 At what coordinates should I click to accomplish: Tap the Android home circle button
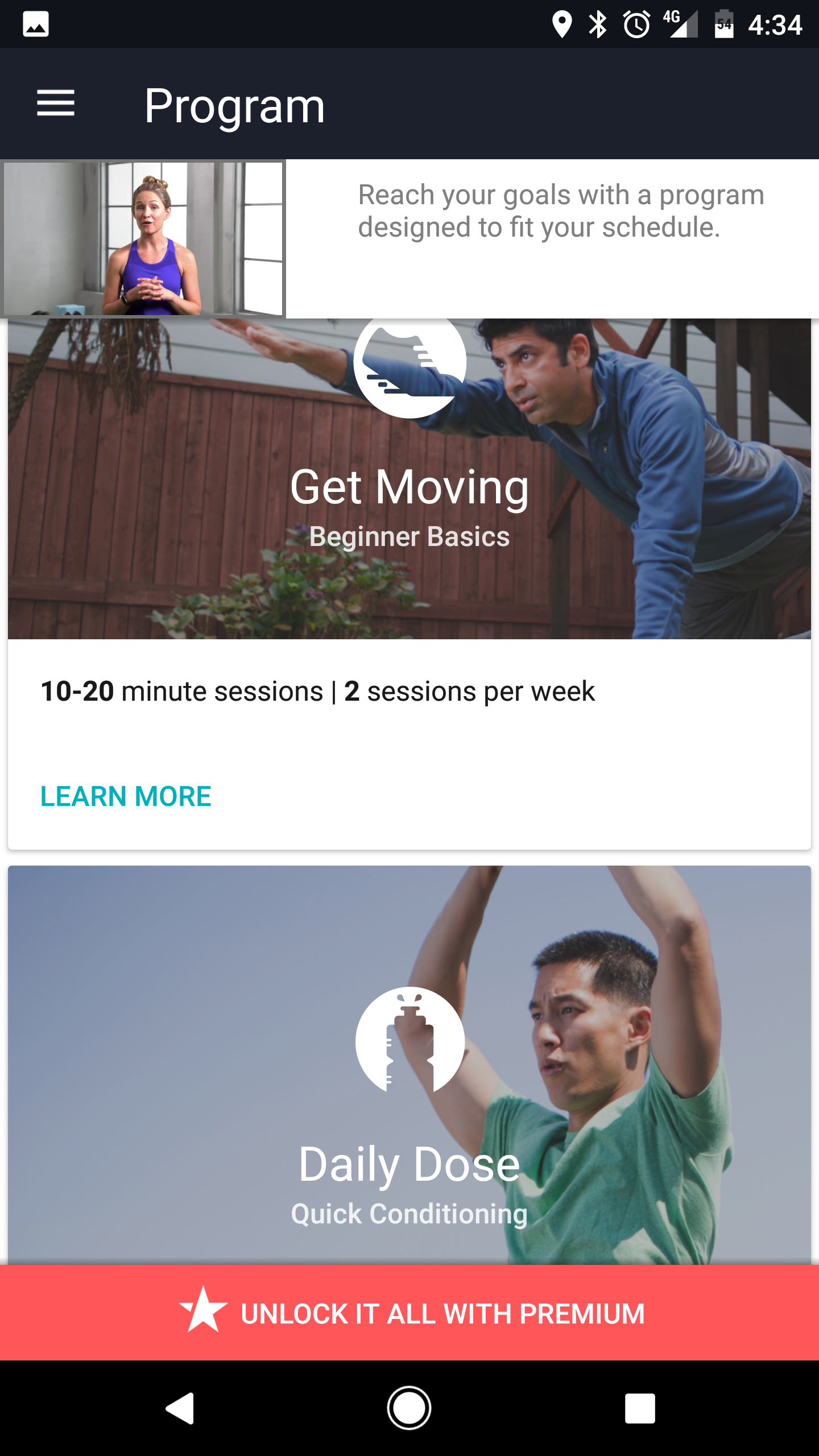409,1408
